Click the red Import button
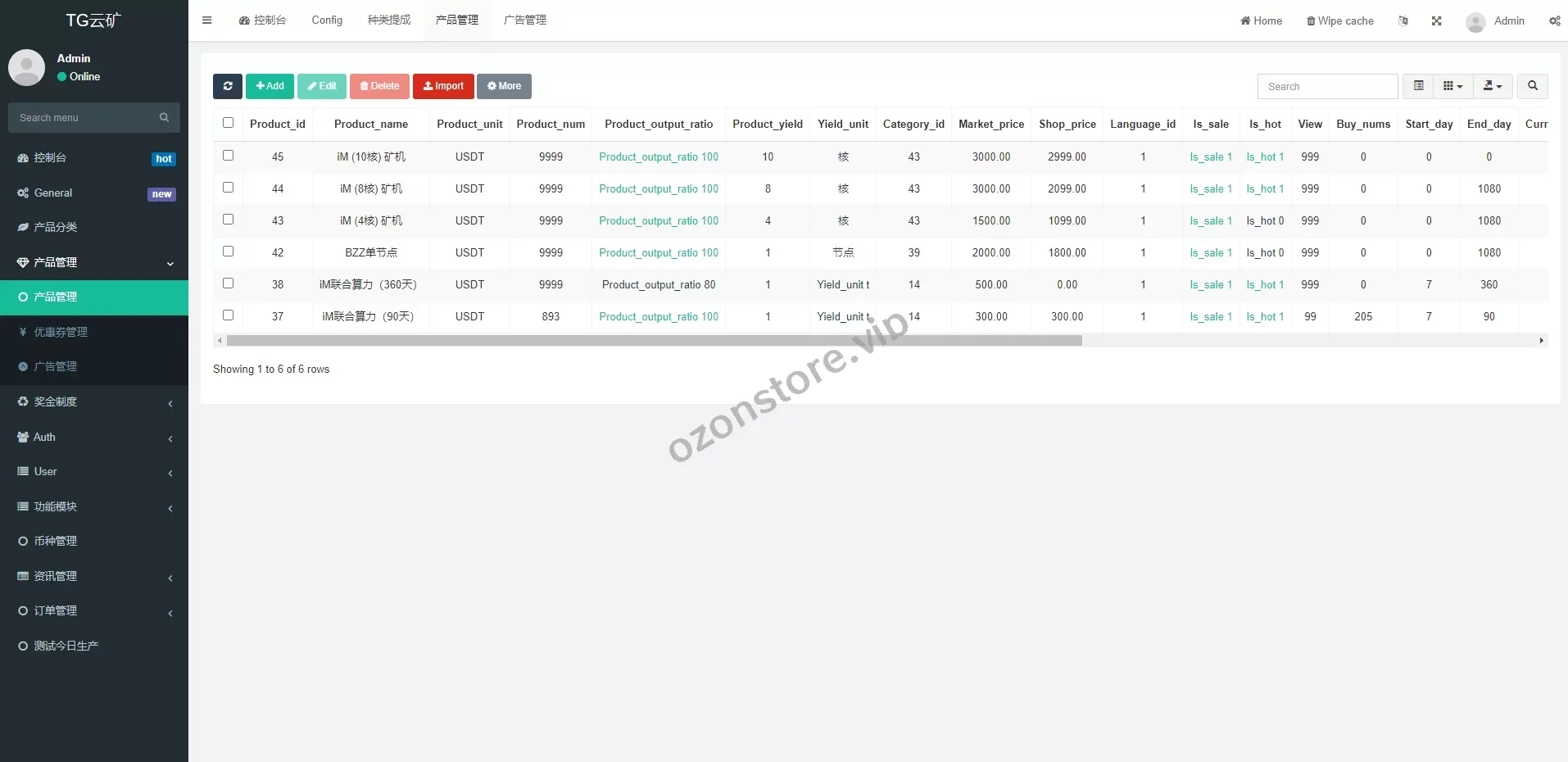 (443, 86)
